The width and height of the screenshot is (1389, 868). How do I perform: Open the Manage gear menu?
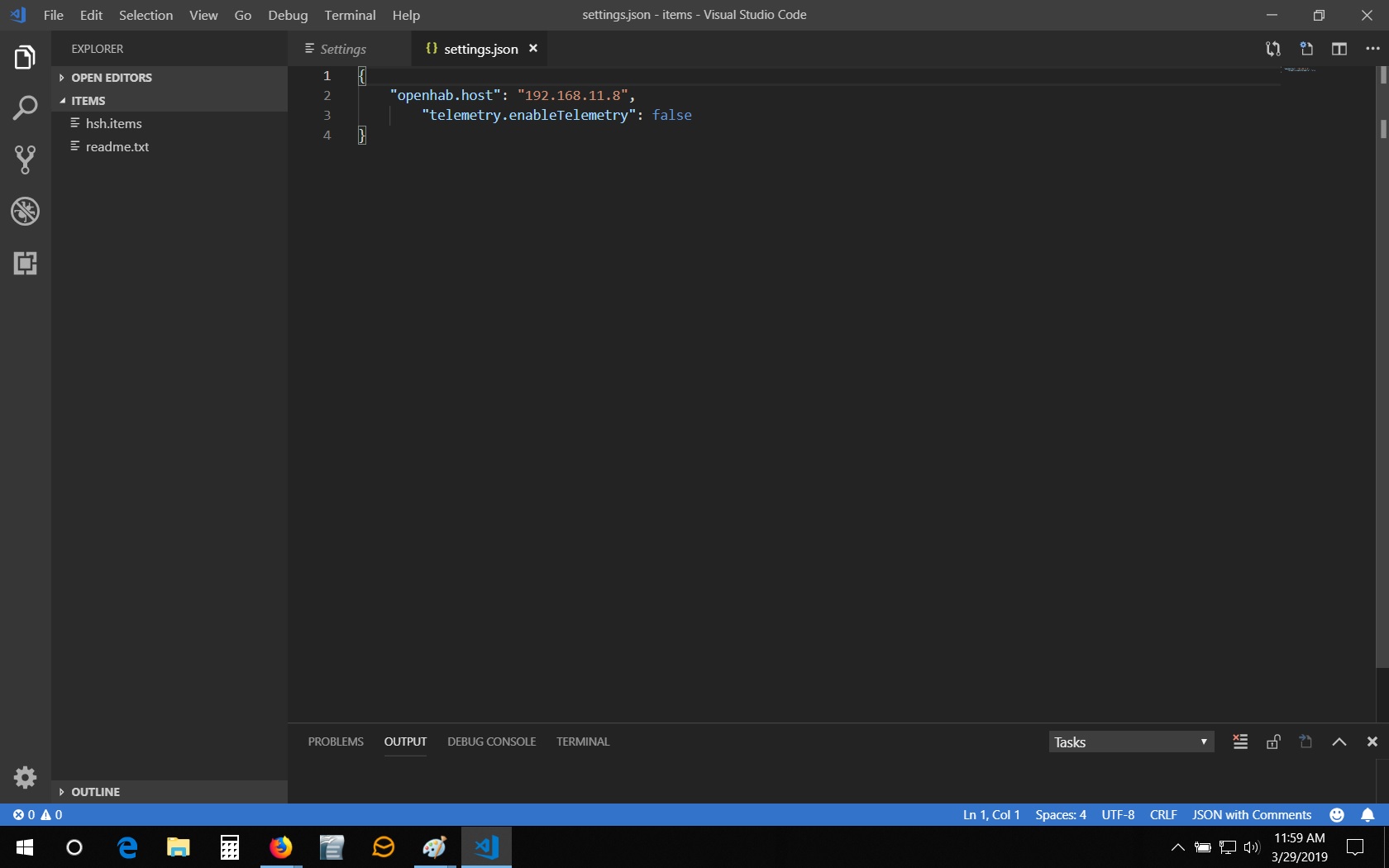(25, 778)
